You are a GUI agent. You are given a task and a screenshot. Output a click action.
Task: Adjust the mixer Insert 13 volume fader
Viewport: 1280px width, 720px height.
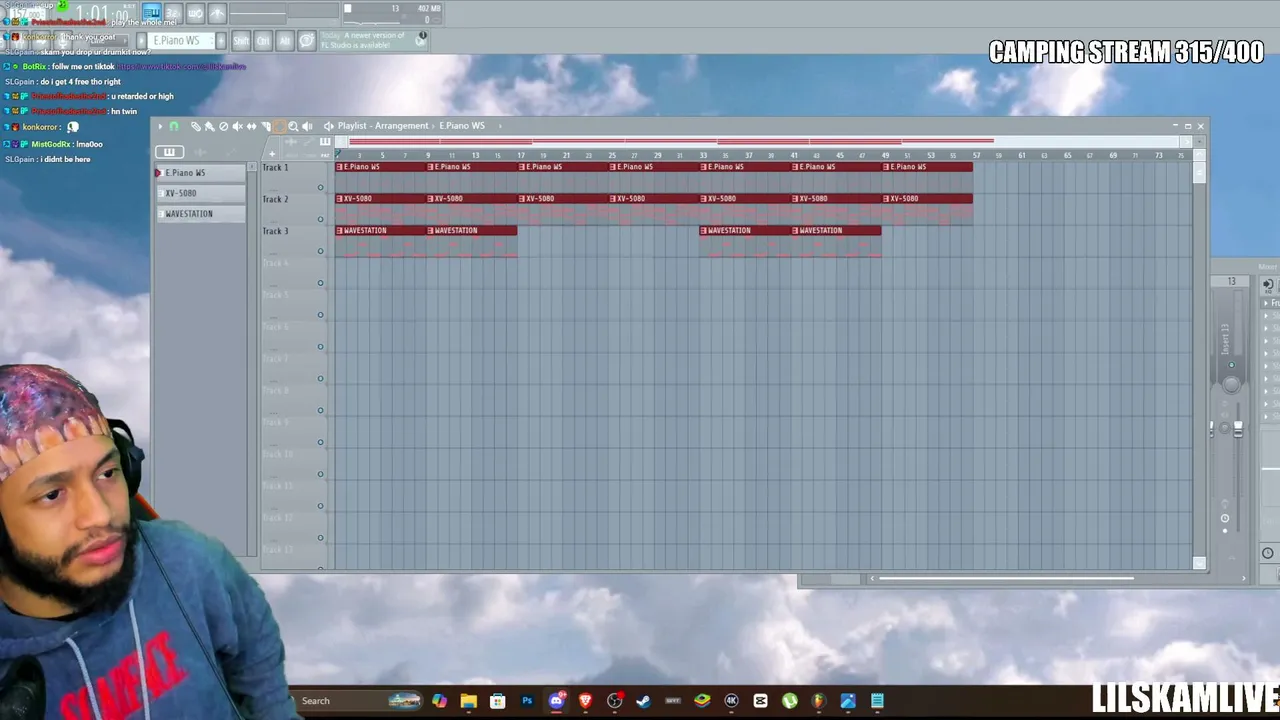tap(1238, 428)
